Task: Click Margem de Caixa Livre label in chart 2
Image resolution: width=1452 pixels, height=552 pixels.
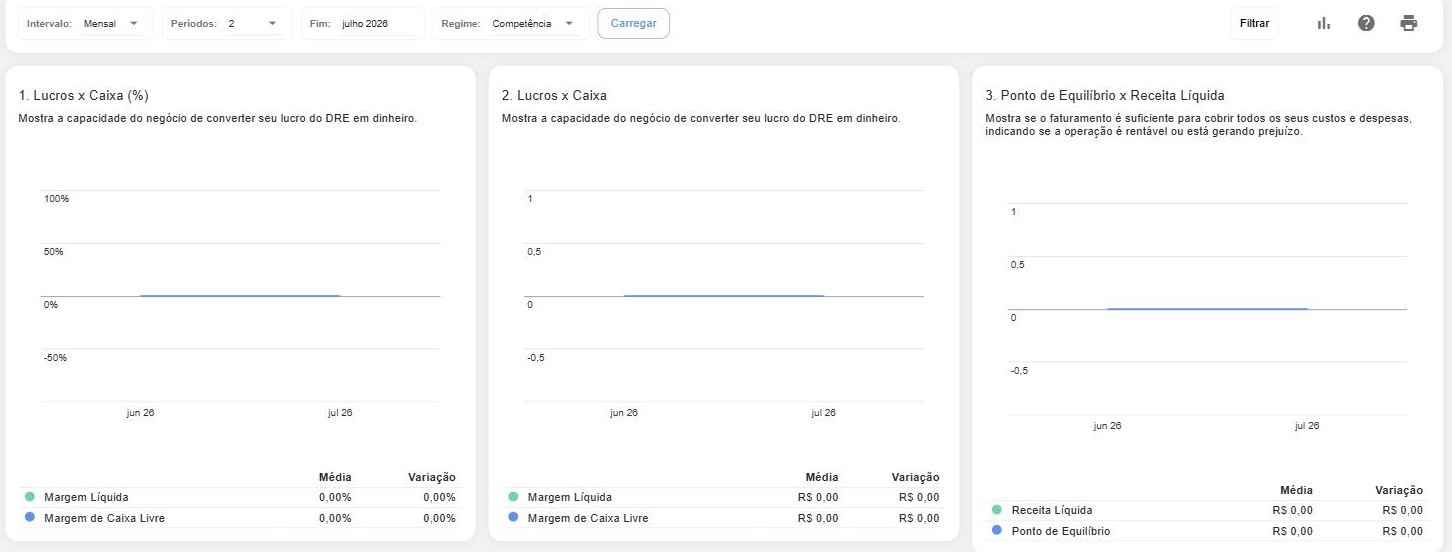Action: coord(588,518)
